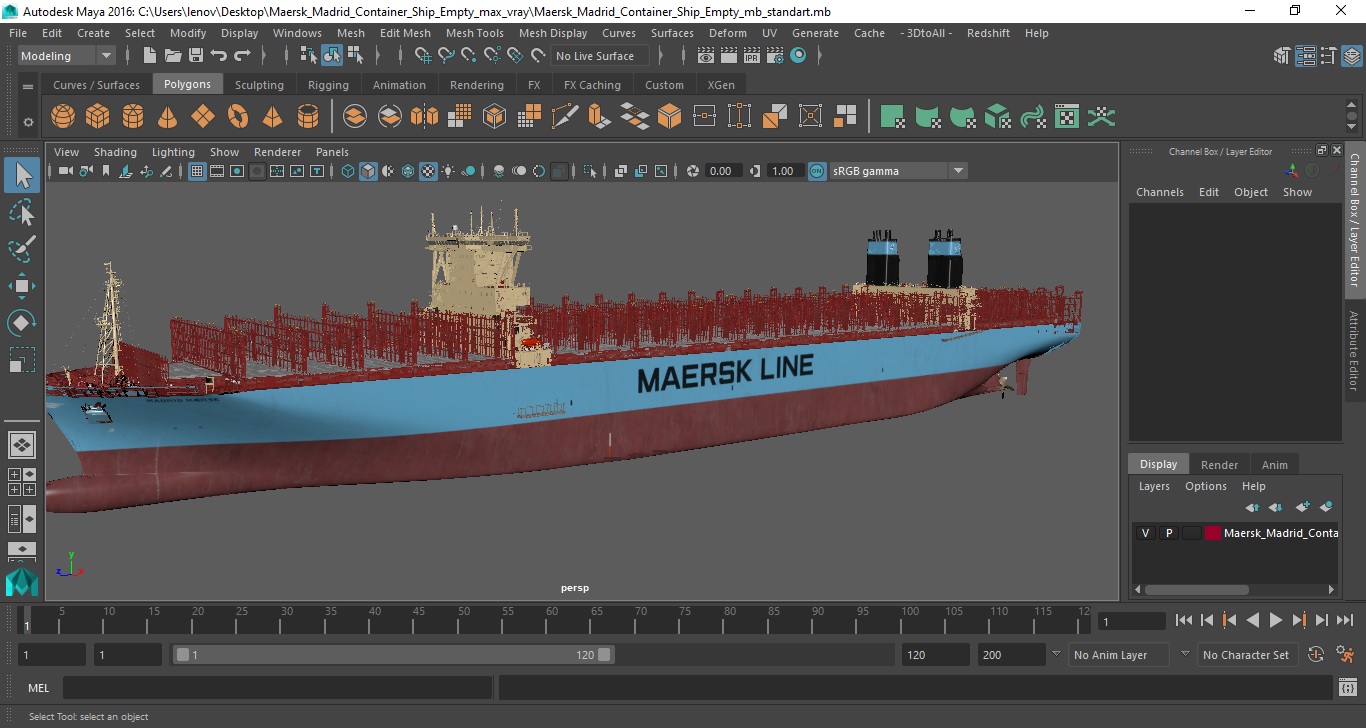This screenshot has height=728, width=1366.
Task: Activate the Select tool in the toolbox
Action: pos(22,176)
